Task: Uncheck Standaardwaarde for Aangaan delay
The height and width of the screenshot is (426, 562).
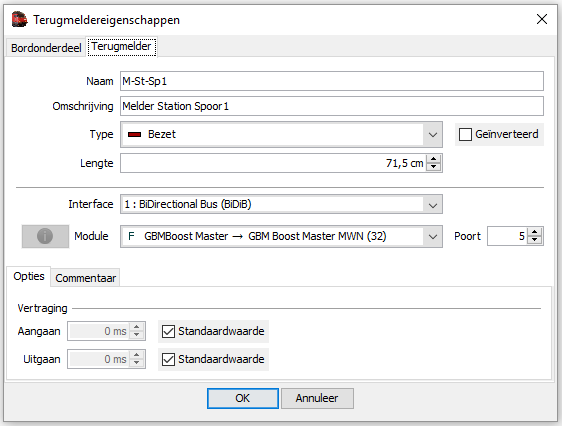Action: [x=168, y=331]
